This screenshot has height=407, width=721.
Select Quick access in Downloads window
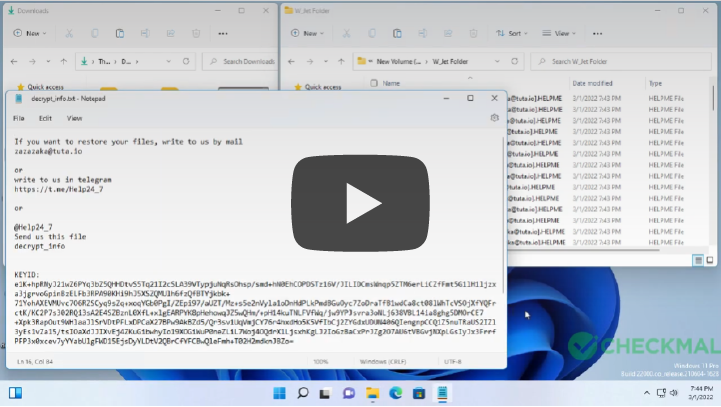point(40,86)
